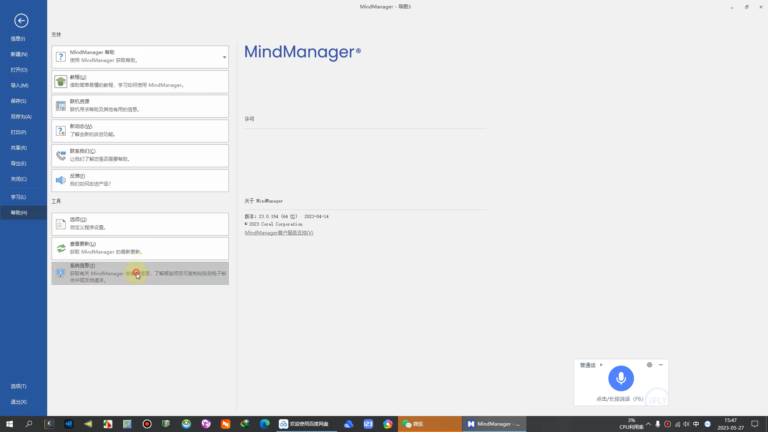Show hidden tray icons chevron

pyautogui.click(x=648, y=424)
